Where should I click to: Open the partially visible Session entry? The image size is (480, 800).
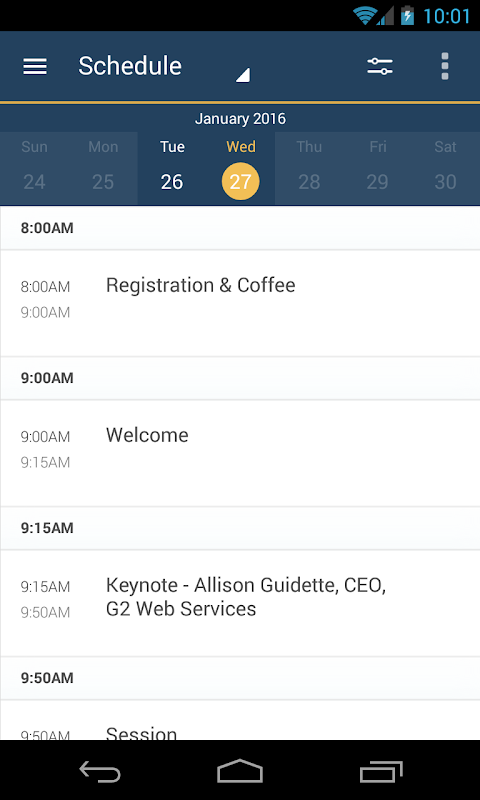(240, 720)
